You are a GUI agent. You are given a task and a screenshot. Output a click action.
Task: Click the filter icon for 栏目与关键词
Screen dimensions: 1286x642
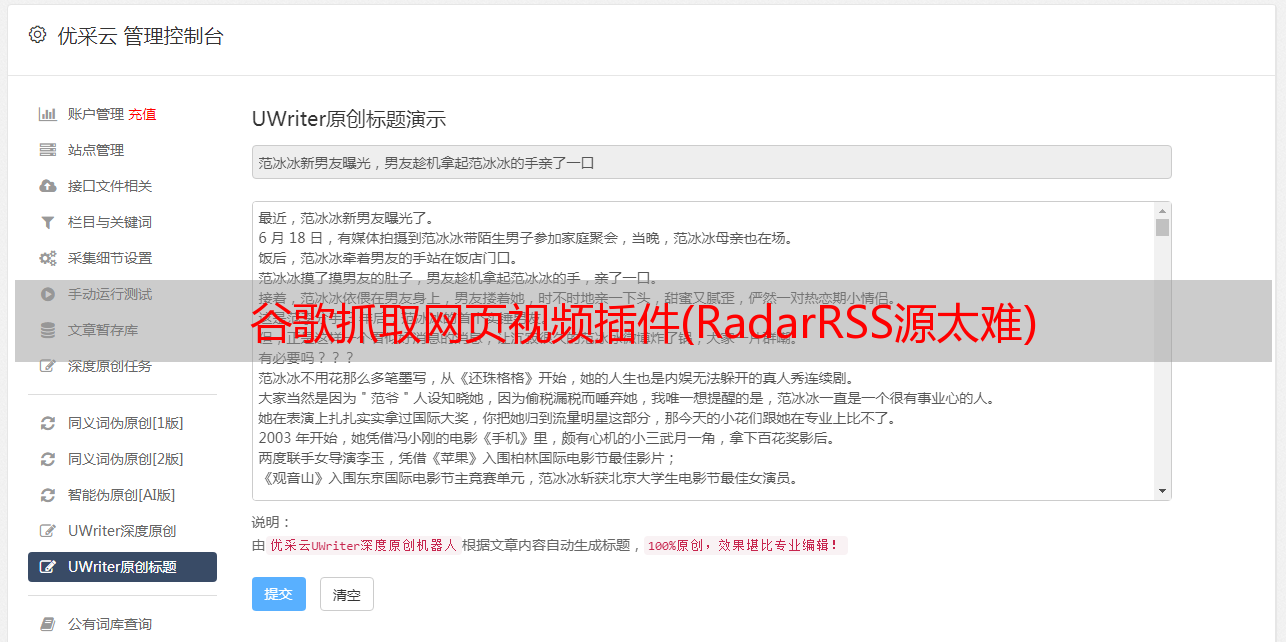tap(47, 222)
